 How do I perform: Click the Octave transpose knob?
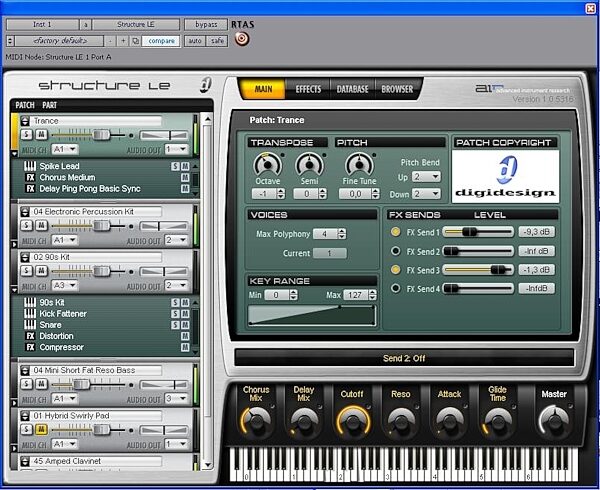pyautogui.click(x=267, y=164)
